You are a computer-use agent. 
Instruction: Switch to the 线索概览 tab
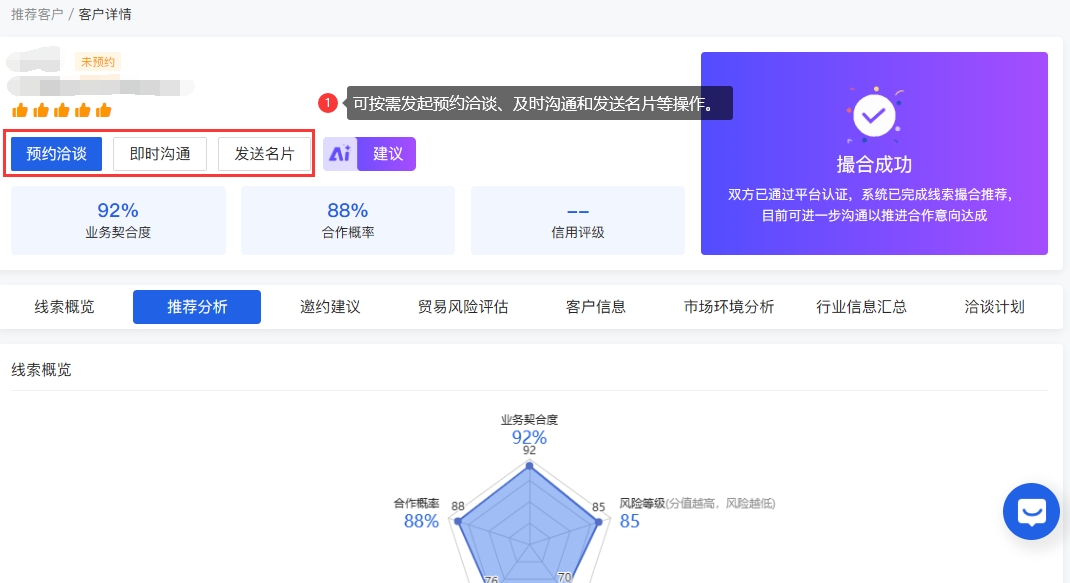pyautogui.click(x=65, y=307)
